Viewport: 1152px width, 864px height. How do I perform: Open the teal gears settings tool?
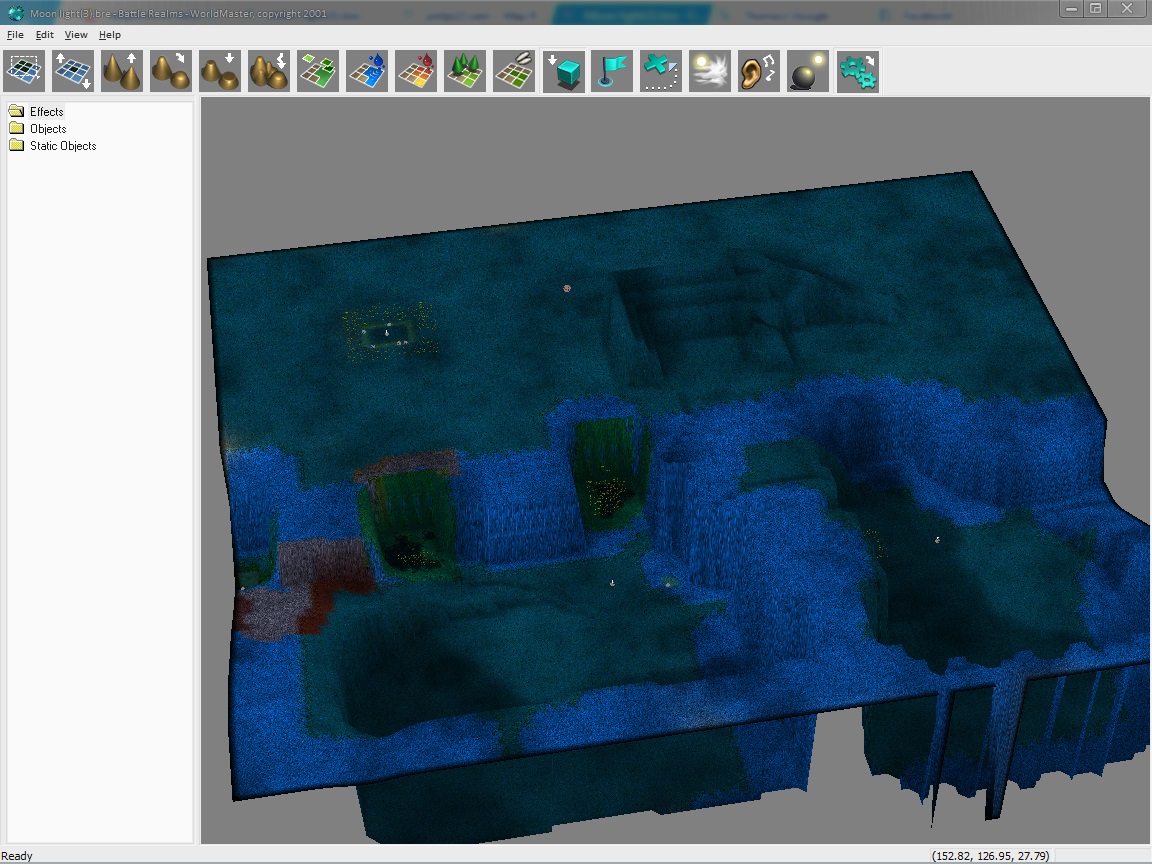857,71
